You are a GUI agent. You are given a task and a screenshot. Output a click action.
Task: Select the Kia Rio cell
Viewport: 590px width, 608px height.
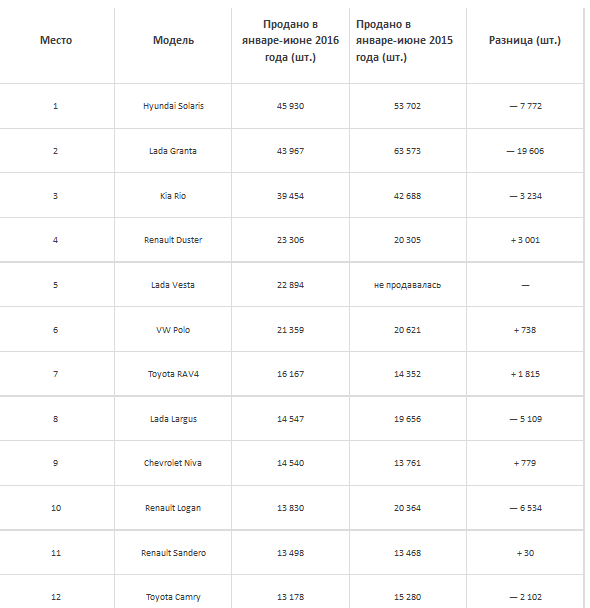173,196
